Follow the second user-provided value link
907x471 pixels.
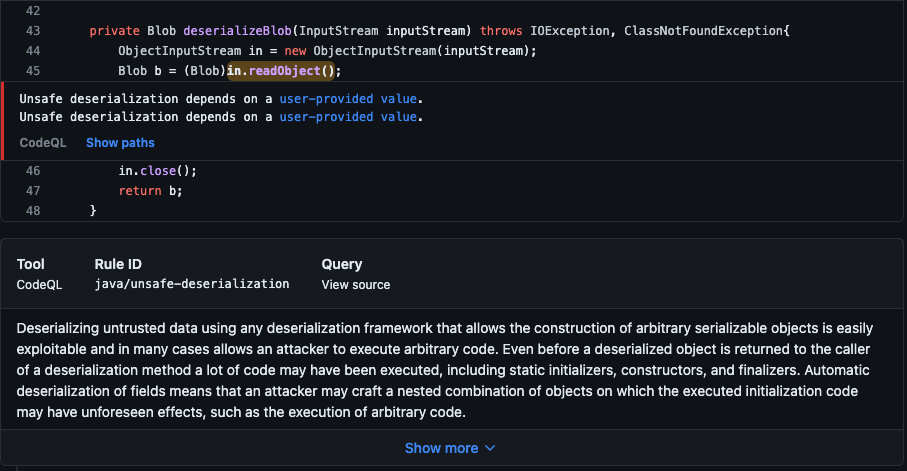click(347, 117)
